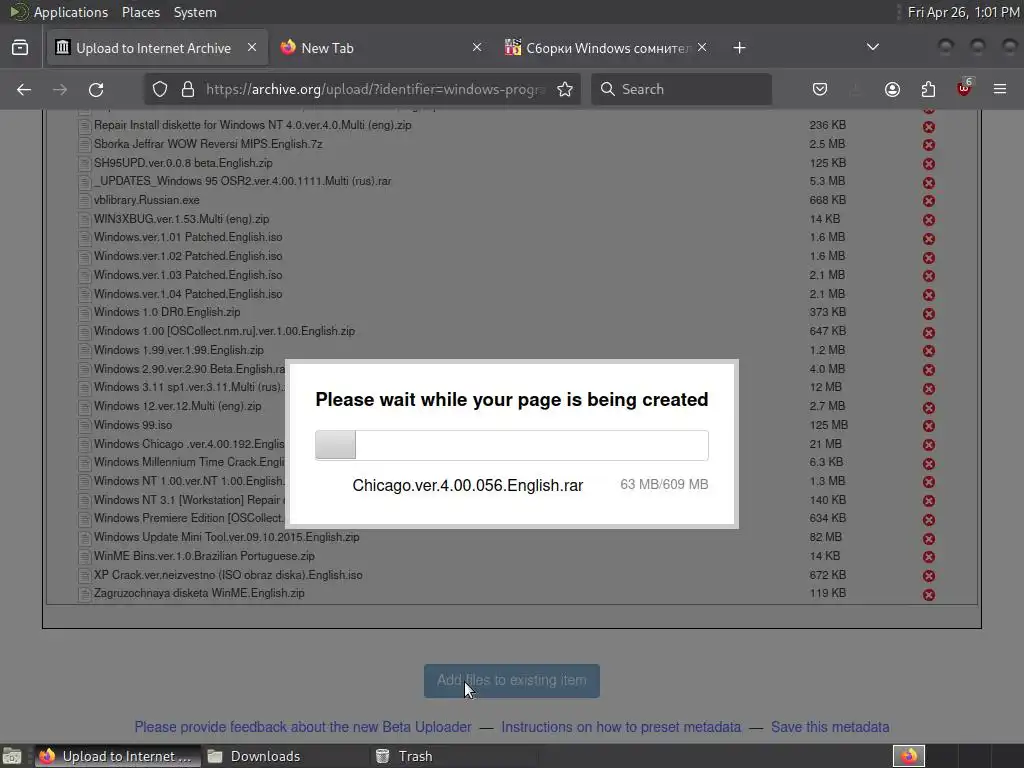Remove Windows Update Mini Tool zip red X
1024x768 pixels.
tap(929, 539)
